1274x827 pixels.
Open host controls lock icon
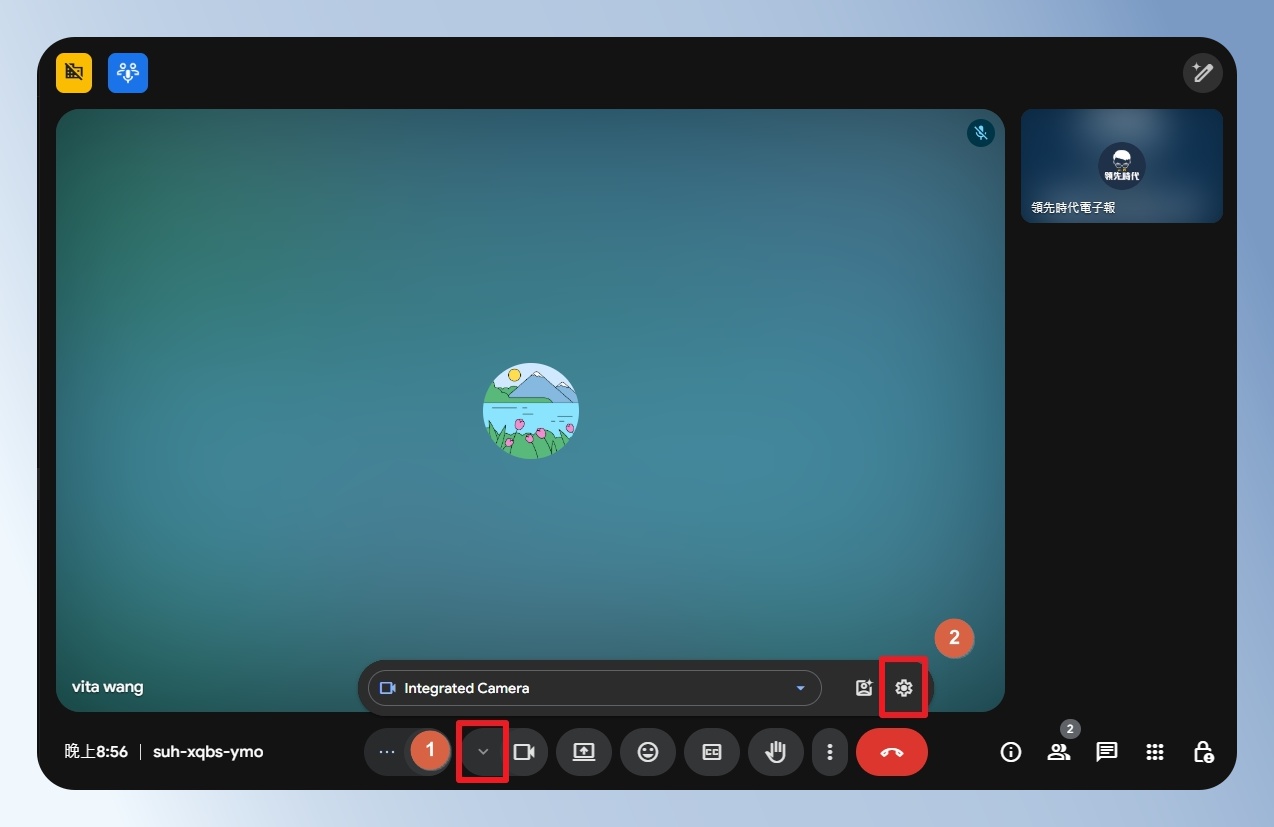[x=1203, y=752]
